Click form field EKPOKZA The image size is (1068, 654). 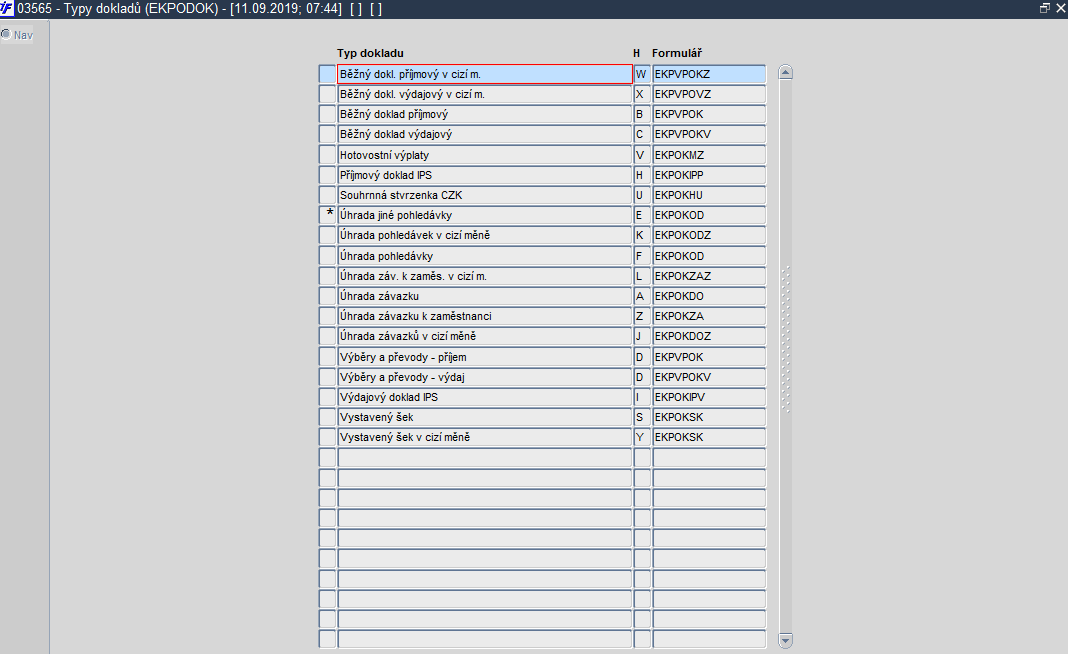709,316
